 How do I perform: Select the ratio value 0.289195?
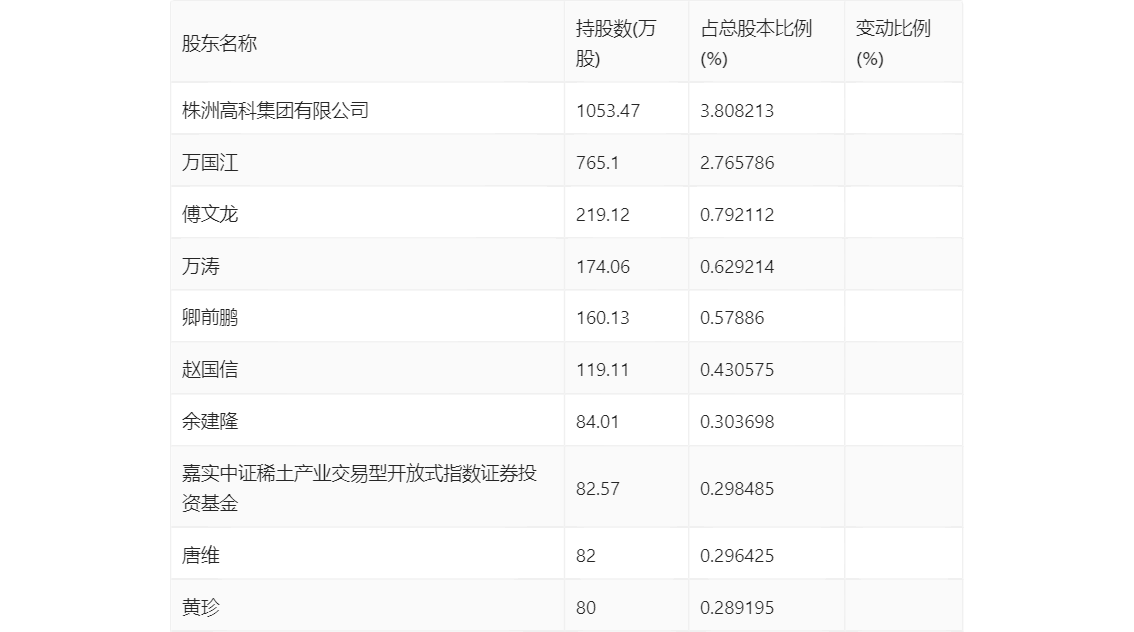pyautogui.click(x=737, y=608)
